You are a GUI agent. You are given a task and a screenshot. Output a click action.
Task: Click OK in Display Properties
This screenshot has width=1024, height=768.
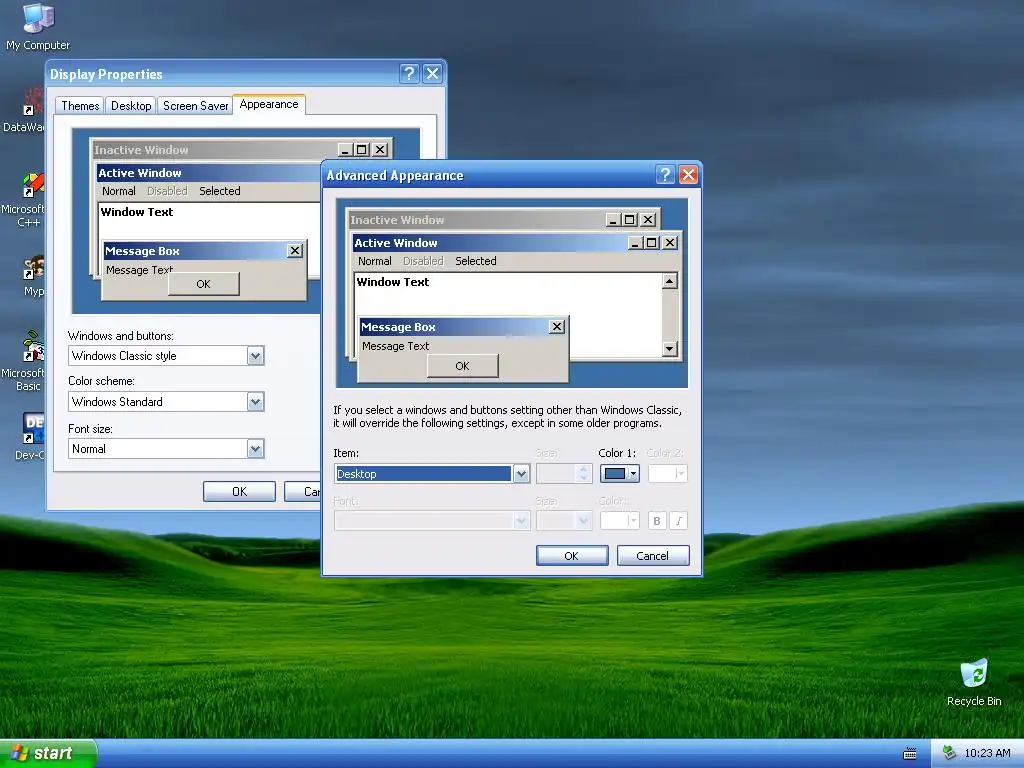point(239,492)
